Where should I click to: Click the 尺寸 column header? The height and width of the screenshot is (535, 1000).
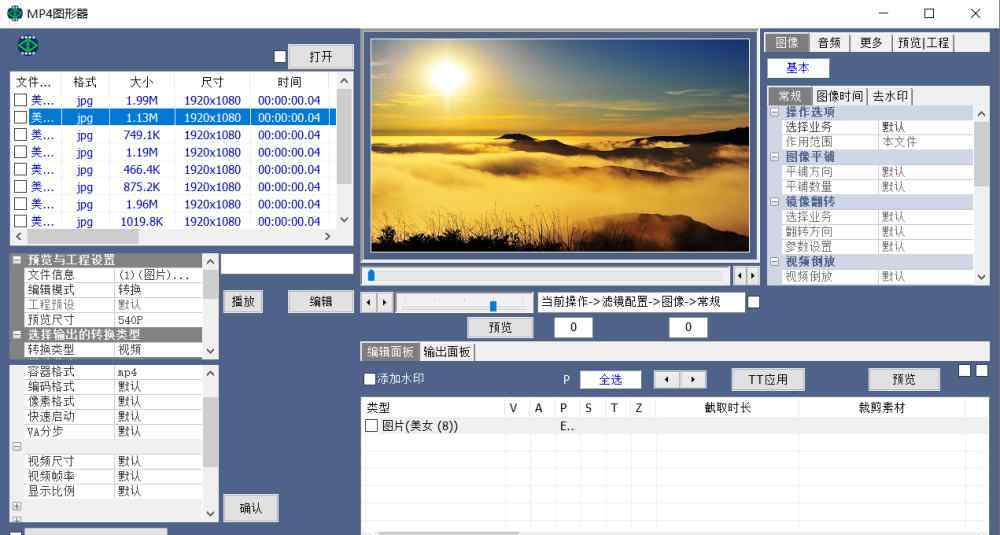212,82
